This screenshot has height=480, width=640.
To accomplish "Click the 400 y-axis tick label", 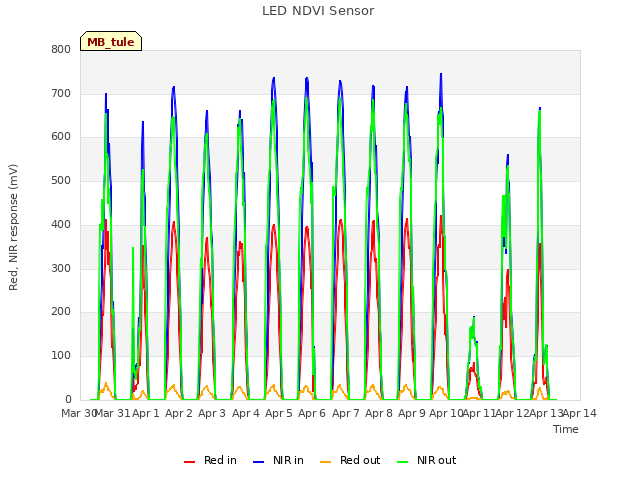I will coord(61,224).
